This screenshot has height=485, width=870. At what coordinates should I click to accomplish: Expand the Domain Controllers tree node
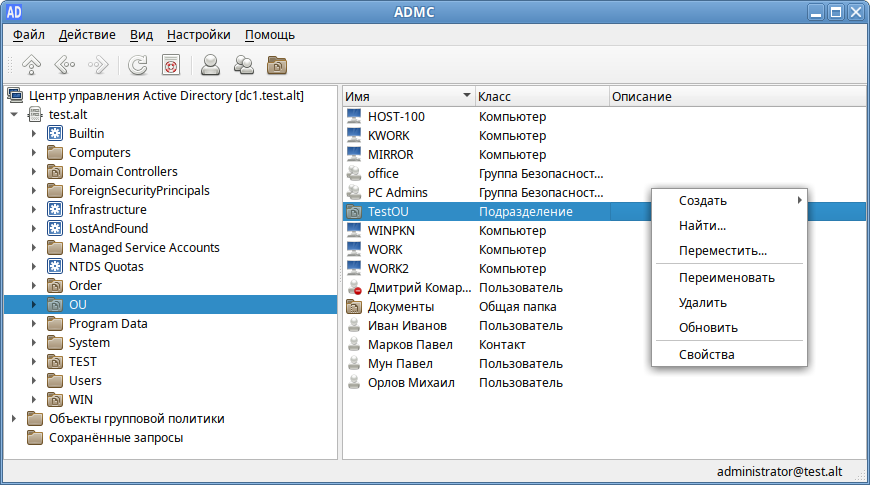point(34,171)
